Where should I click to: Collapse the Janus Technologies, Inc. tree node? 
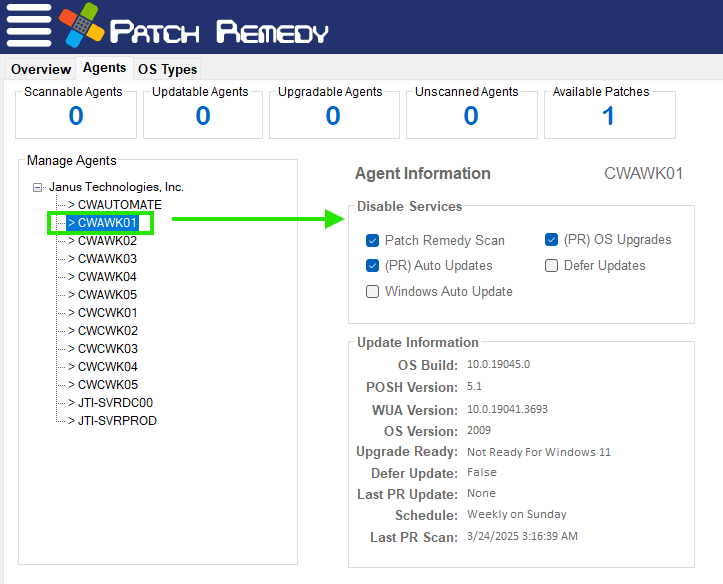[x=37, y=187]
